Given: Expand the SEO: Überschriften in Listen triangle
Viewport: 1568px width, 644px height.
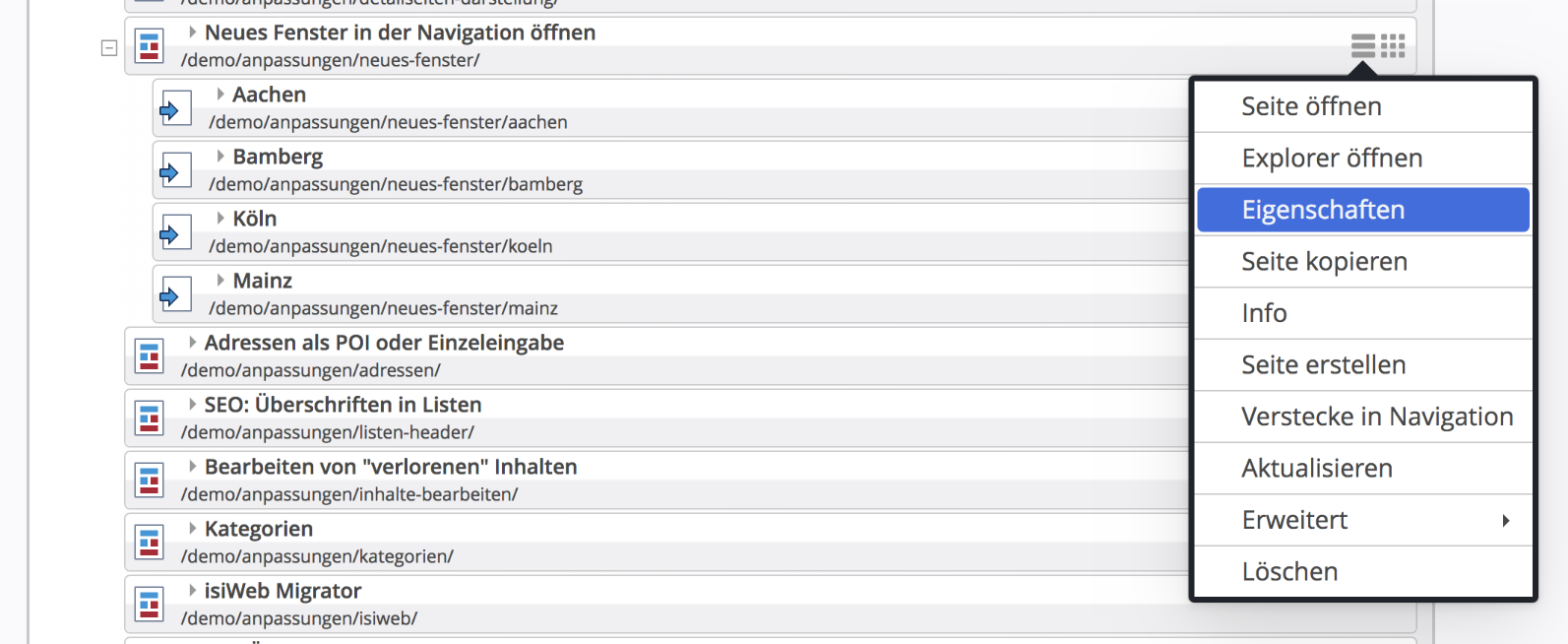Looking at the screenshot, I should coord(193,405).
